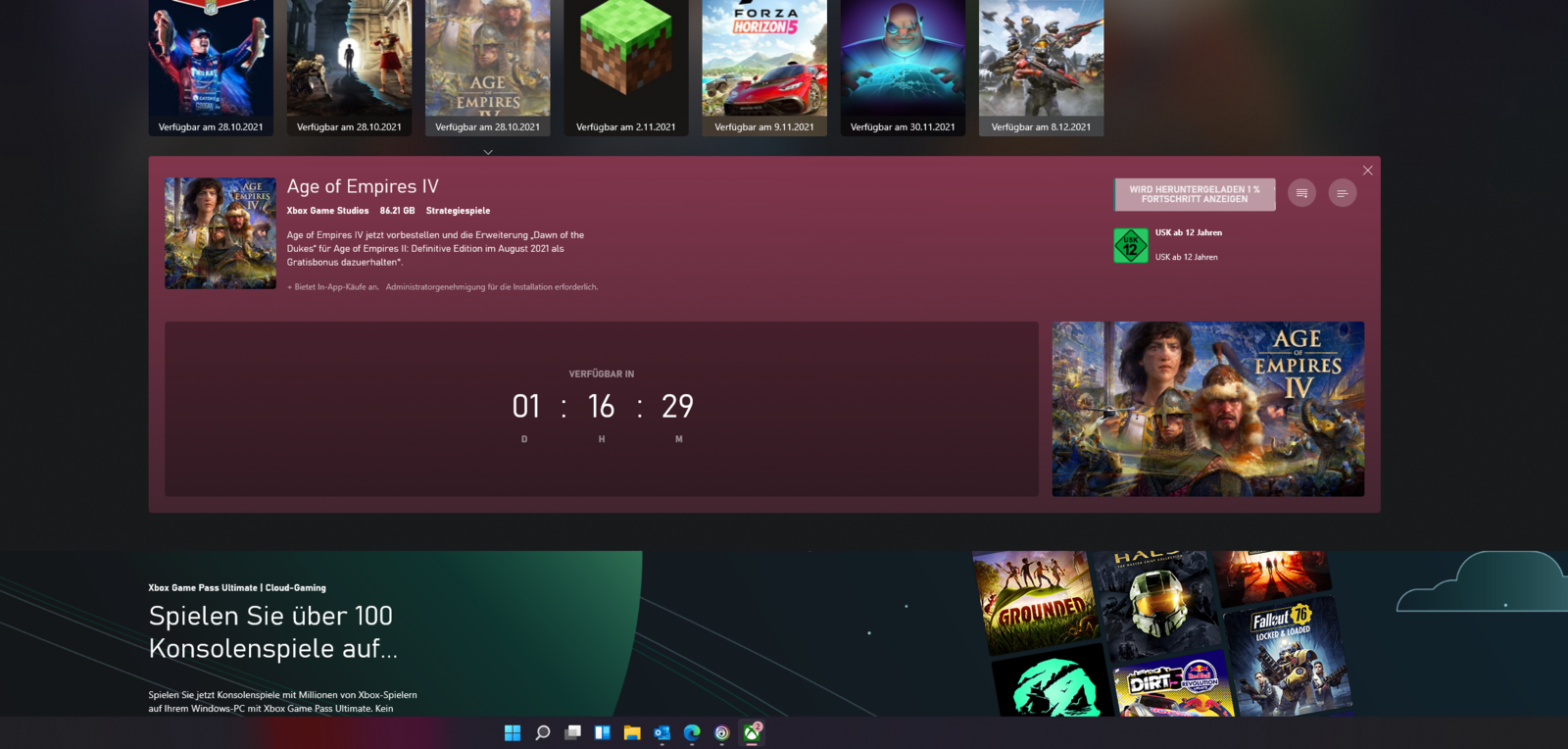This screenshot has width=1568, height=749.
Task: Click Xbox Game Pass Ultimate Cloud-Gaming label
Action: tap(237, 588)
